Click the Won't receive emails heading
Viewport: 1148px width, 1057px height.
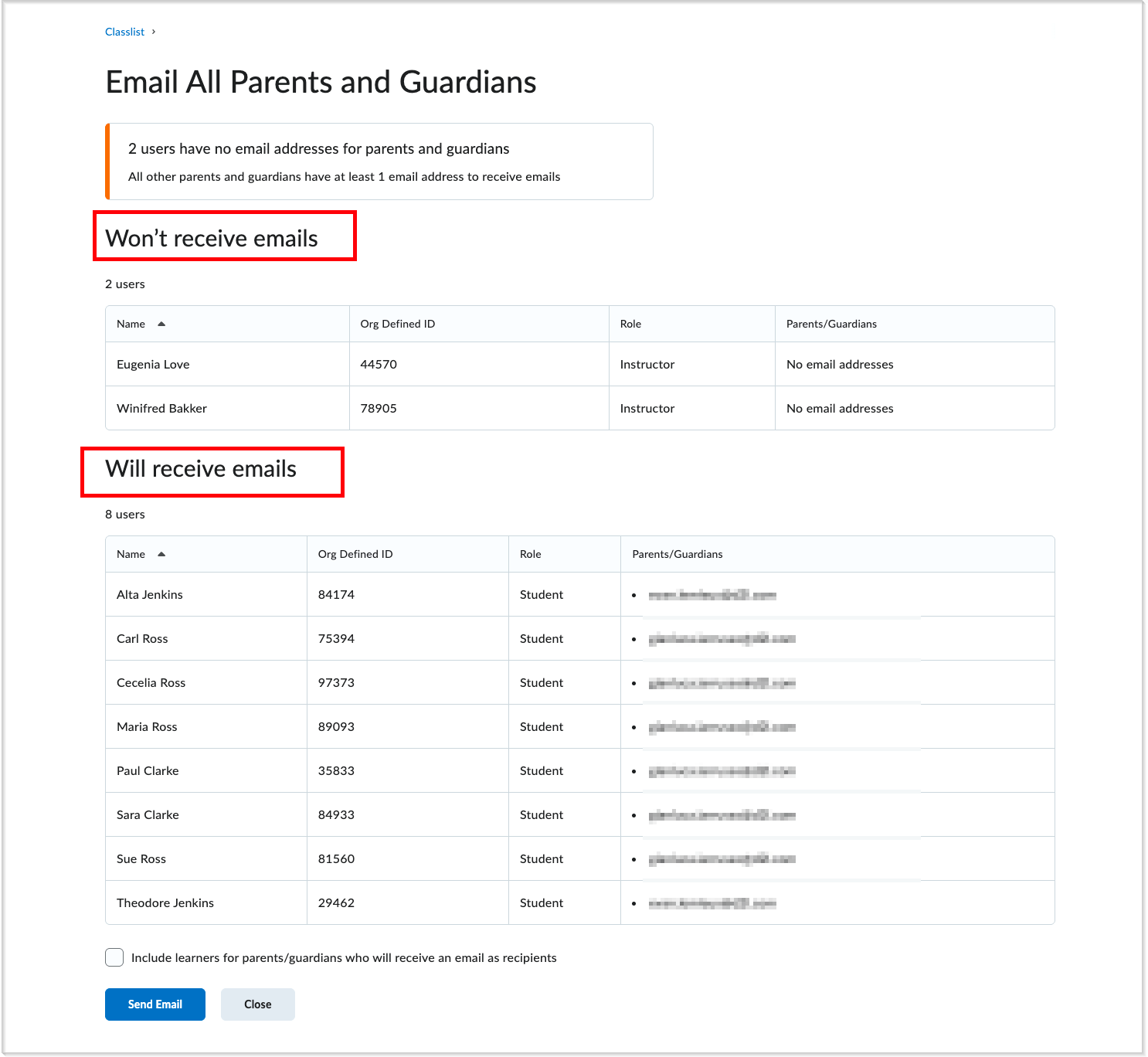[x=213, y=238]
